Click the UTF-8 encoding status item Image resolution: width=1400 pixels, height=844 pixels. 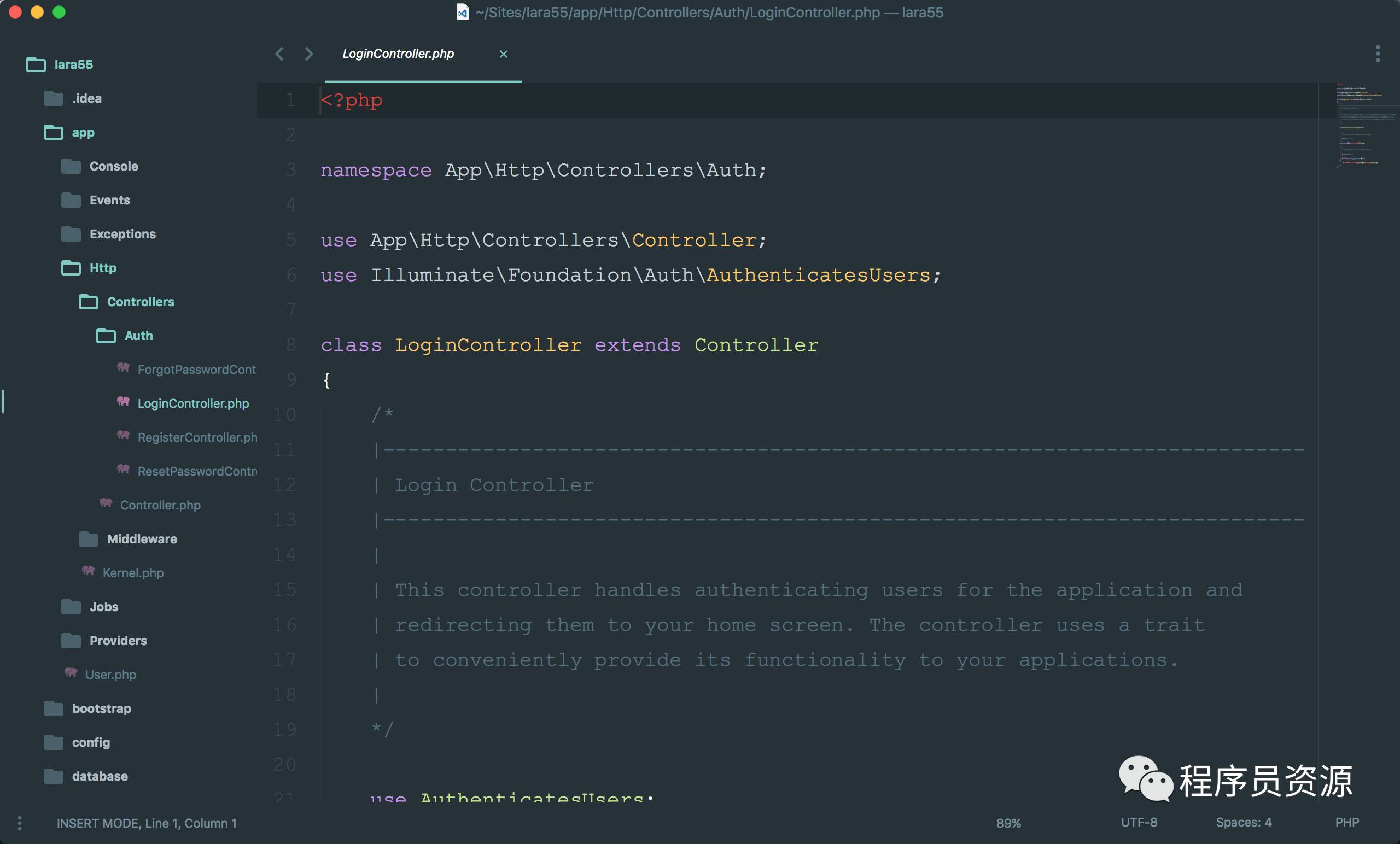(x=1139, y=823)
